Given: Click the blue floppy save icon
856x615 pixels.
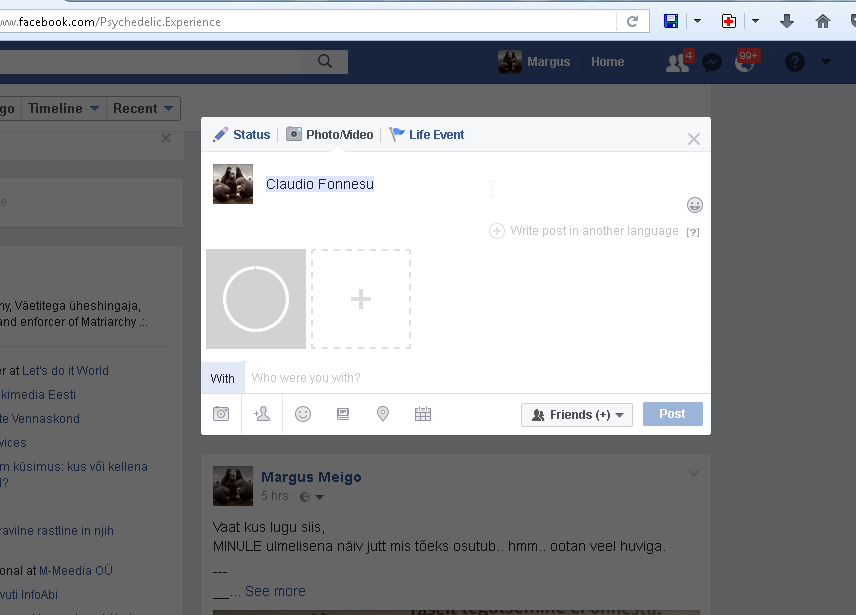Looking at the screenshot, I should (670, 21).
